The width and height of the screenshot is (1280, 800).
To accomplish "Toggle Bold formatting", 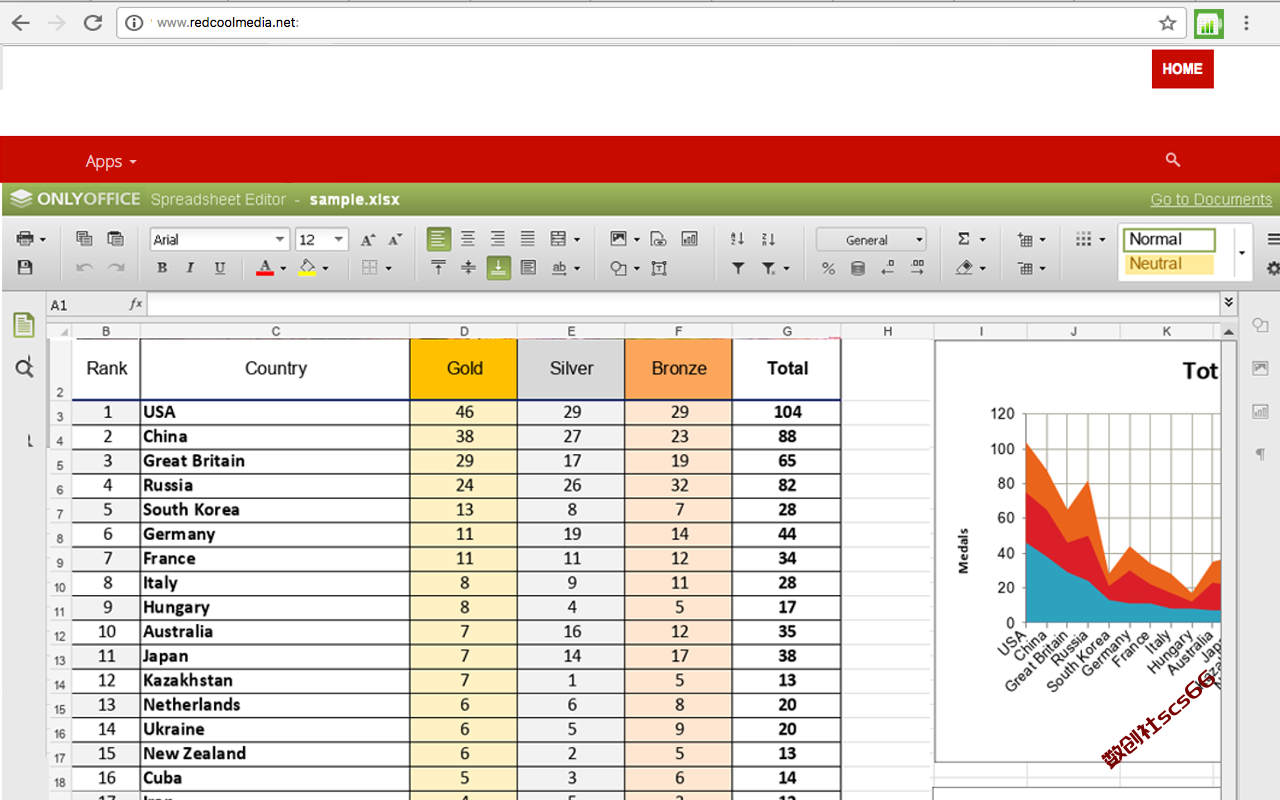I will 162,268.
